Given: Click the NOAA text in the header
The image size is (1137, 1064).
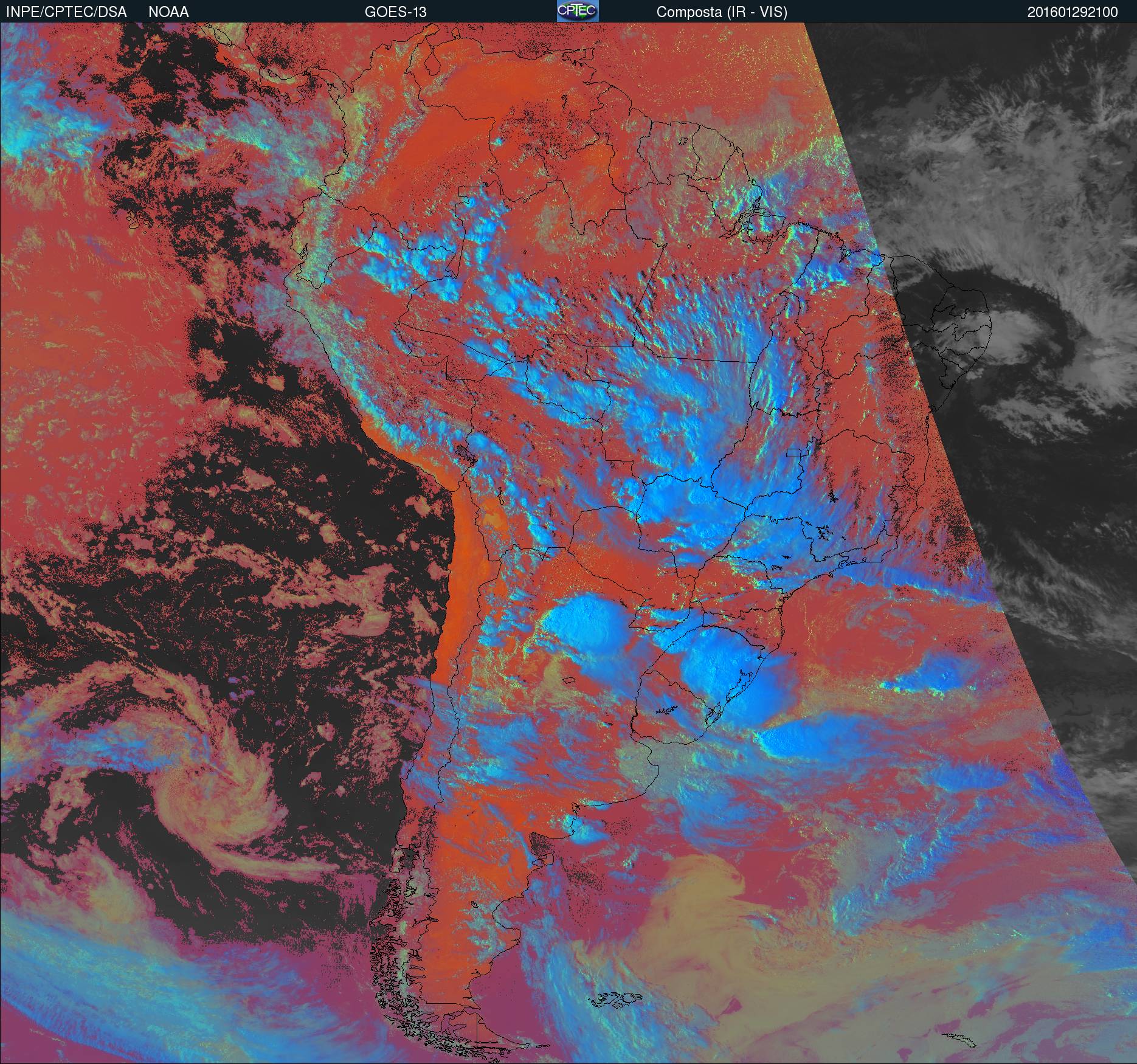Looking at the screenshot, I should [x=168, y=12].
